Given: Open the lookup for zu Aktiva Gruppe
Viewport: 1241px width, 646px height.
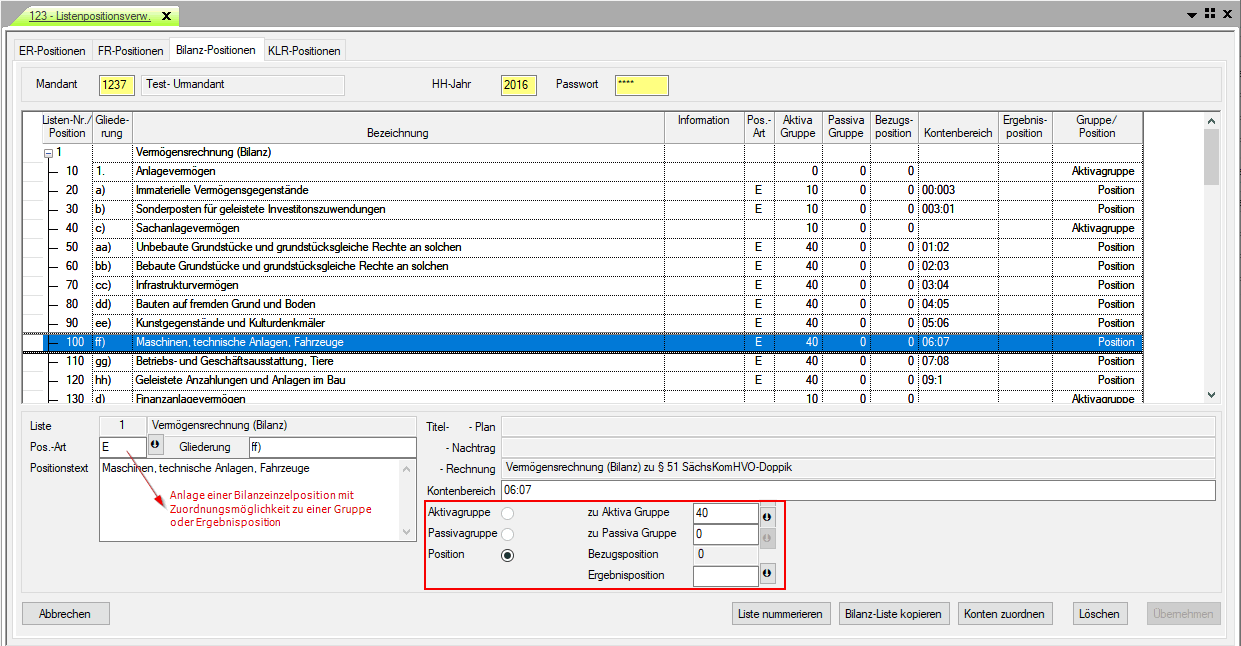Looking at the screenshot, I should coord(767,515).
